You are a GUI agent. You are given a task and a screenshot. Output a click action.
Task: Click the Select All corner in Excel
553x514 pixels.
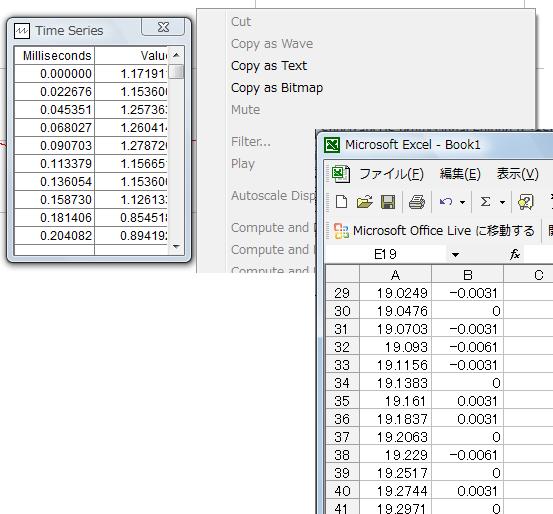[x=342, y=275]
